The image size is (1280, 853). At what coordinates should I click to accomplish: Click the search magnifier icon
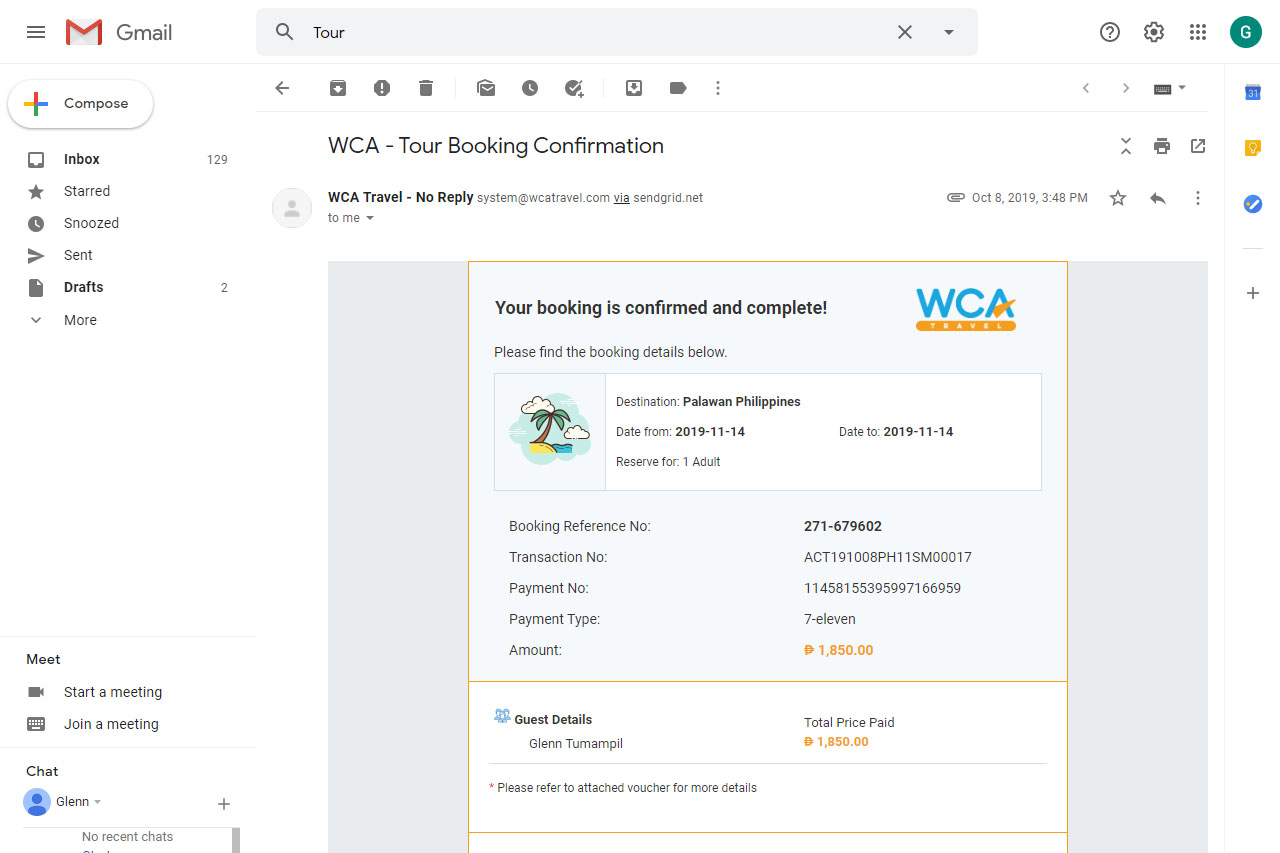pyautogui.click(x=285, y=32)
